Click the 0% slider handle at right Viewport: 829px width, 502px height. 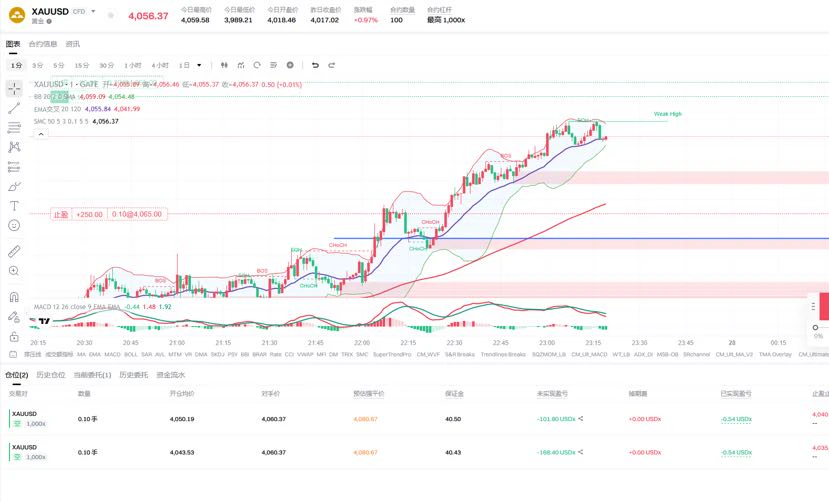815,328
